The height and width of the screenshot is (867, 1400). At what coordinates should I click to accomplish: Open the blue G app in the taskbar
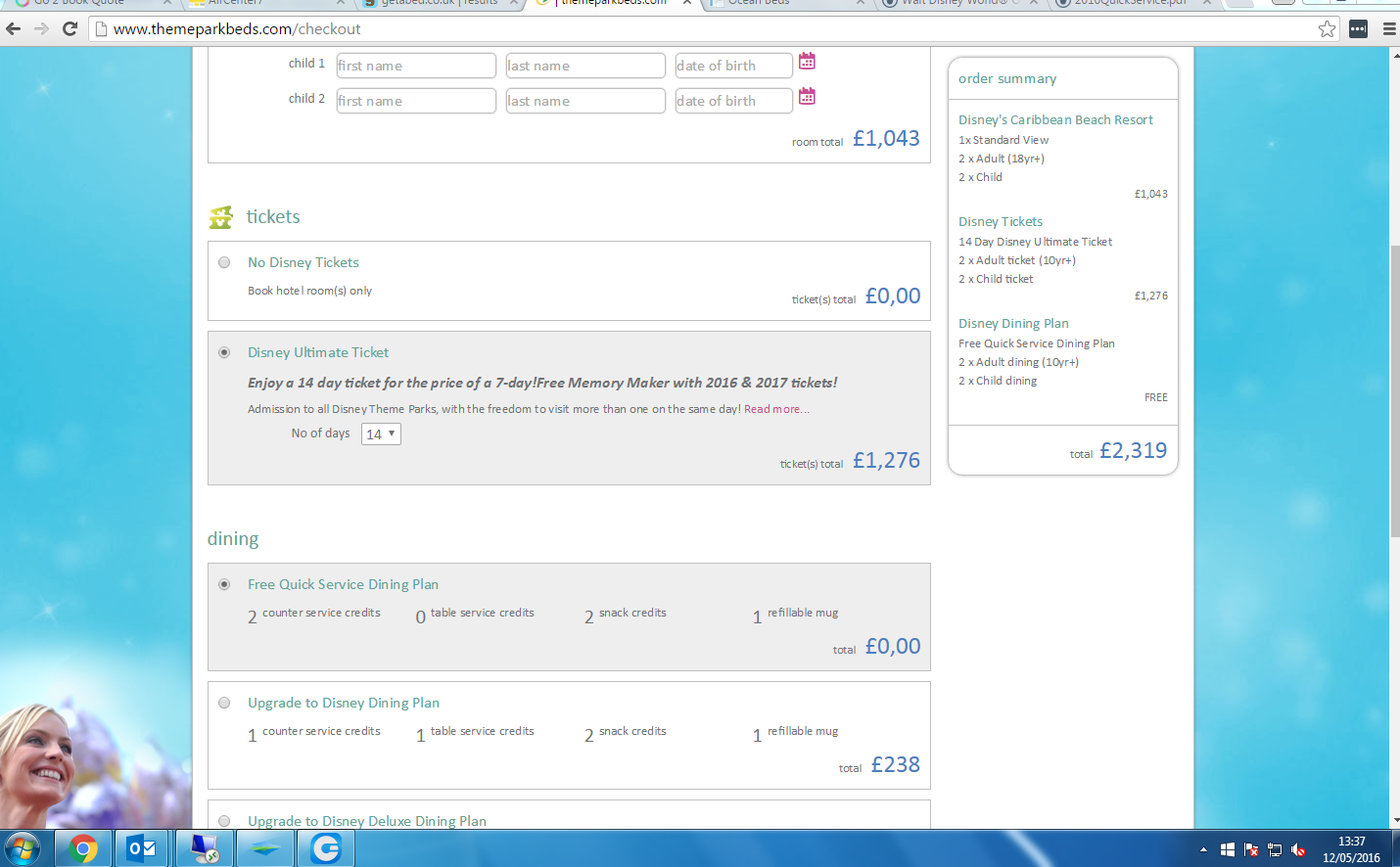pos(325,848)
